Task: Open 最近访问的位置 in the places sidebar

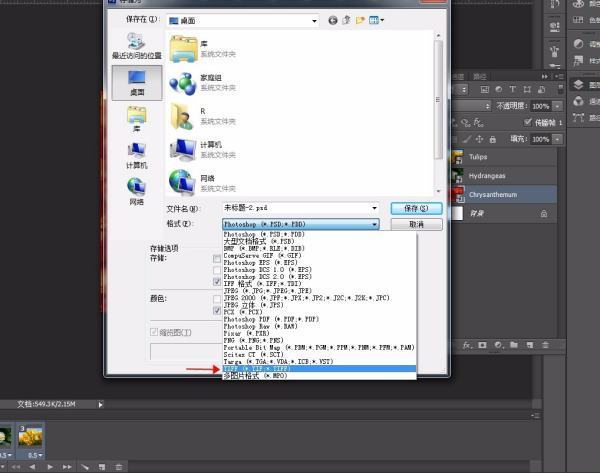Action: pos(136,44)
